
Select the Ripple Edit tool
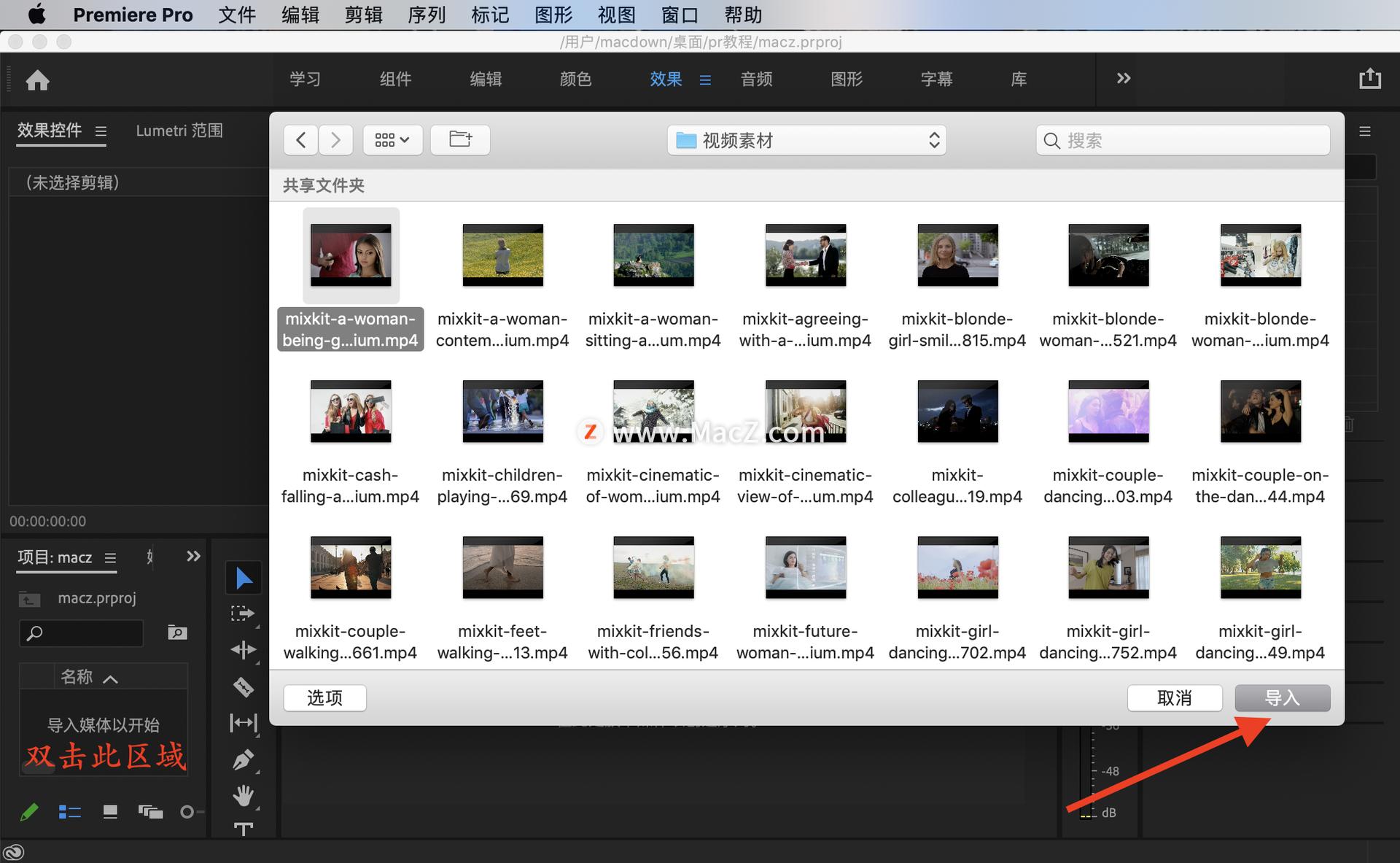243,649
